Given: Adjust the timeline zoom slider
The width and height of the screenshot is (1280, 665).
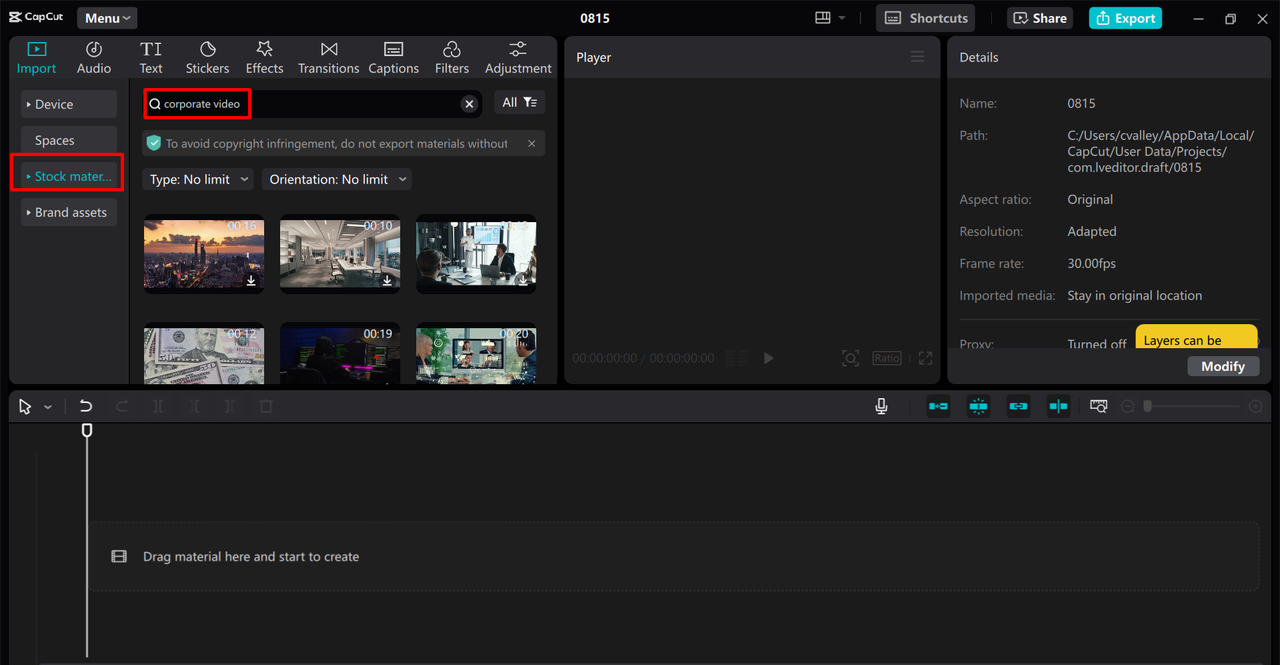Looking at the screenshot, I should pyautogui.click(x=1192, y=406).
